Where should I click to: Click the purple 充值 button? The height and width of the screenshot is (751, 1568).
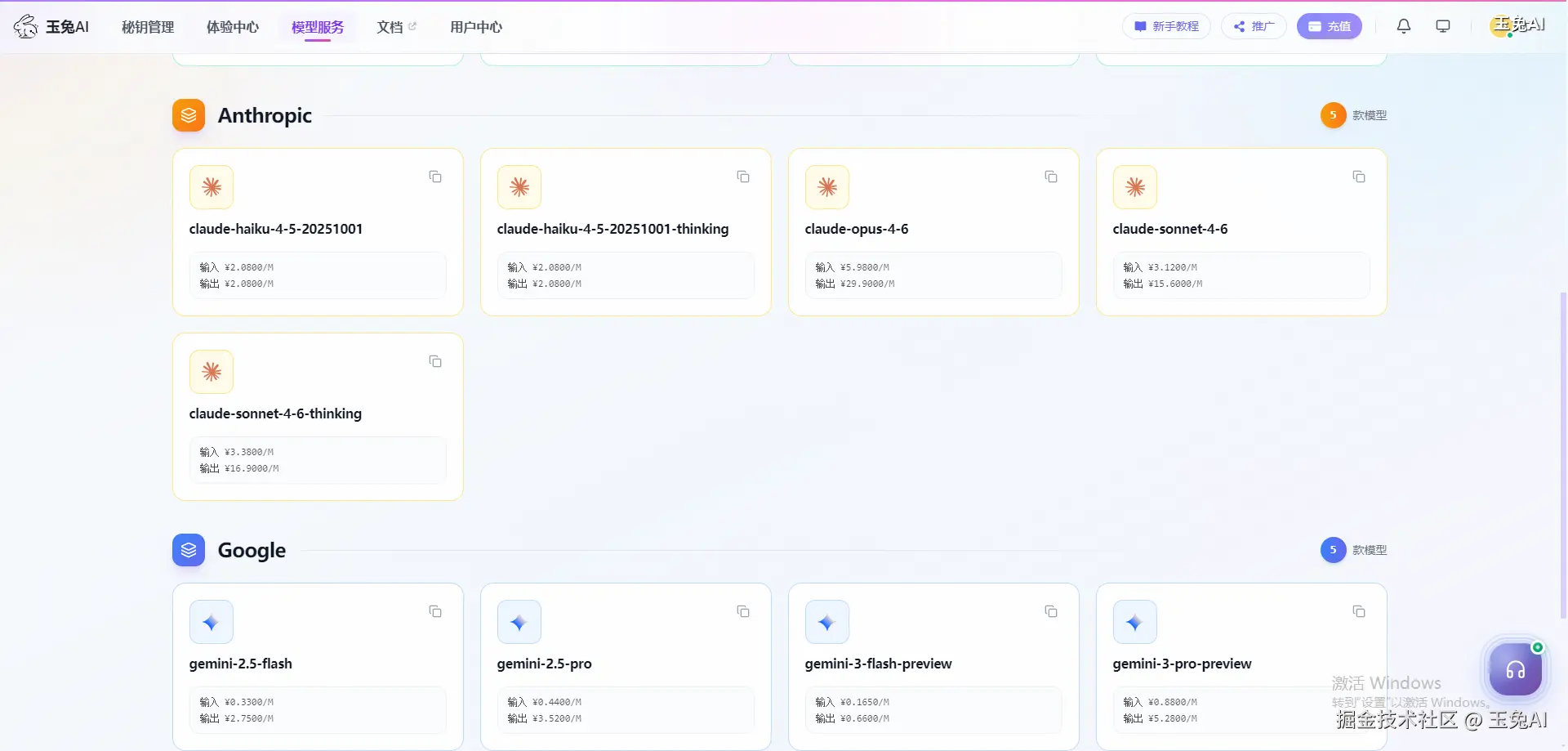click(x=1330, y=26)
